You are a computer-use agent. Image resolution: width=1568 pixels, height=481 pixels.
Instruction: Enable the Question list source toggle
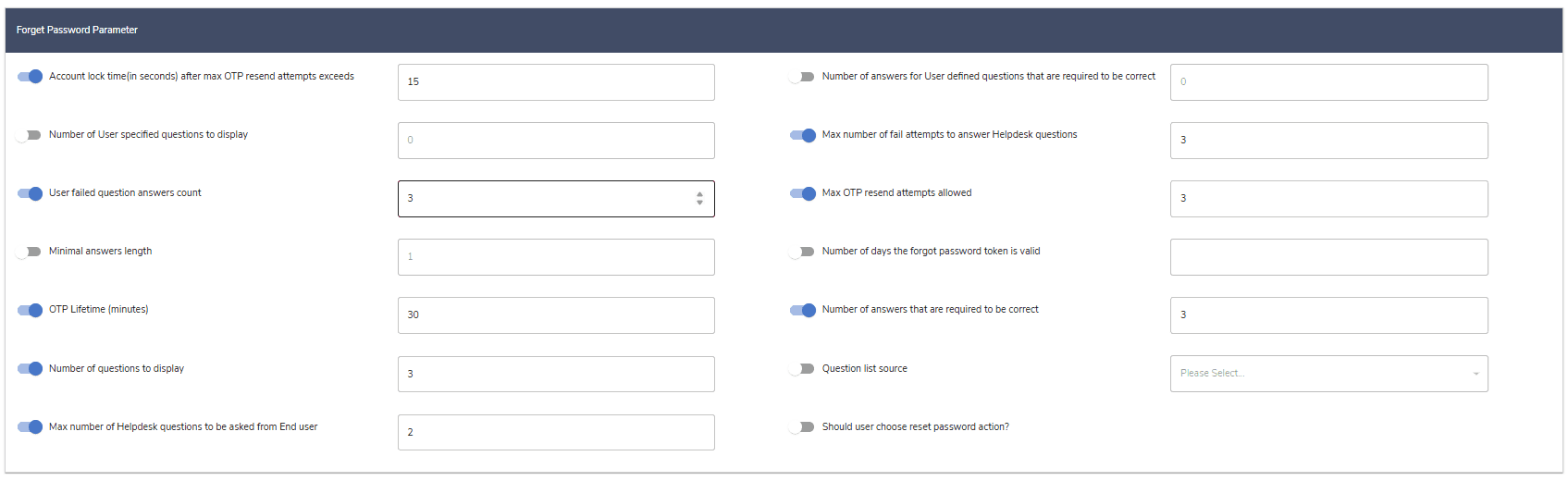(802, 369)
